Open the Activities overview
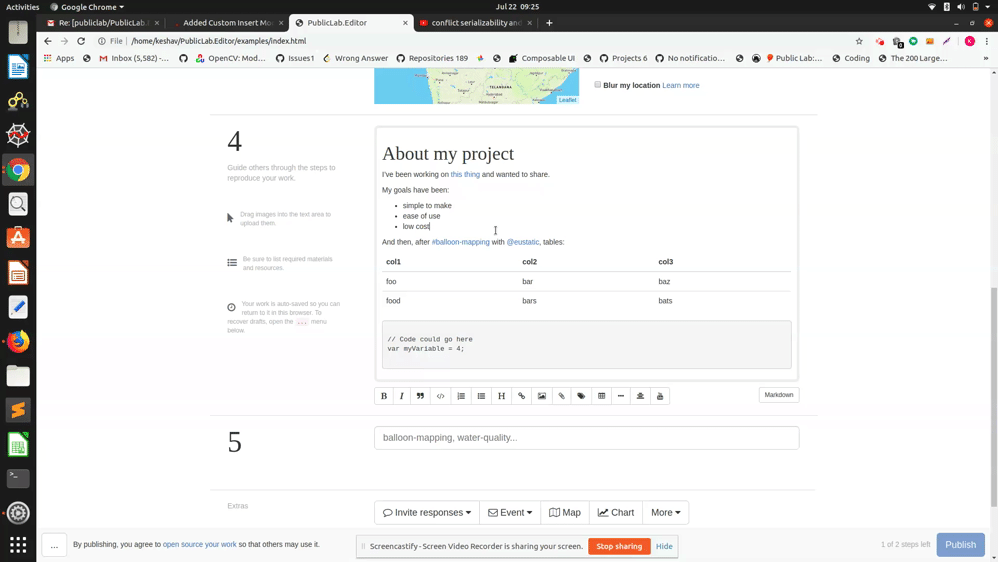Viewport: 998px width, 562px height. 22,6
